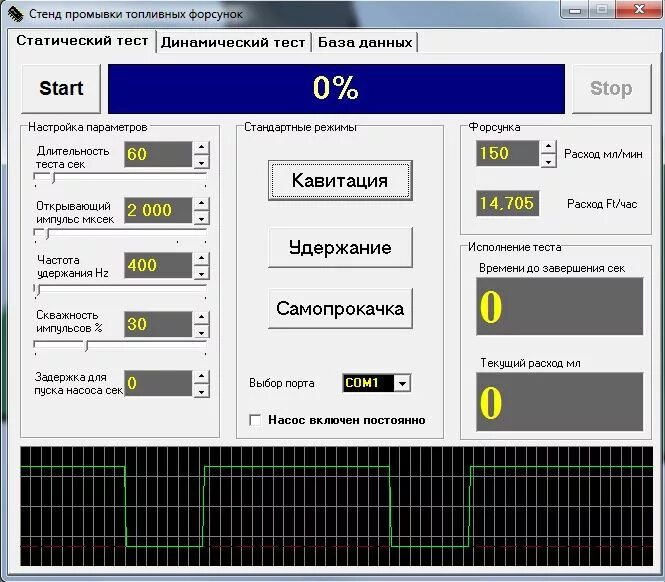Click the Времени до завершения display

click(560, 306)
